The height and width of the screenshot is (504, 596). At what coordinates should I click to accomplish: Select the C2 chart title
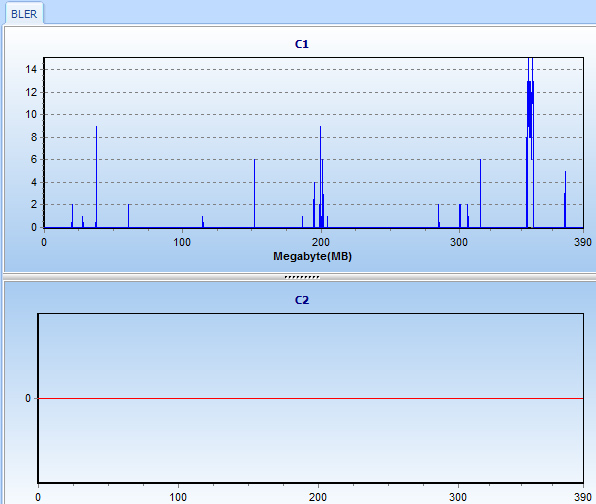click(302, 300)
